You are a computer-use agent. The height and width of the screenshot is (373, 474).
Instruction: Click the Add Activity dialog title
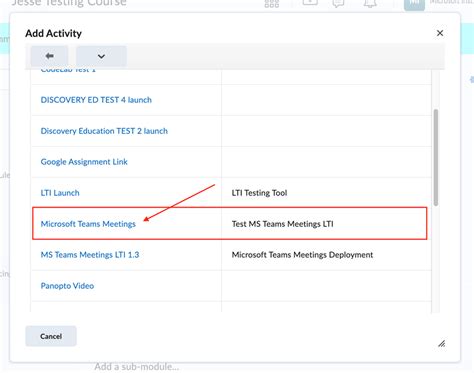[x=54, y=33]
